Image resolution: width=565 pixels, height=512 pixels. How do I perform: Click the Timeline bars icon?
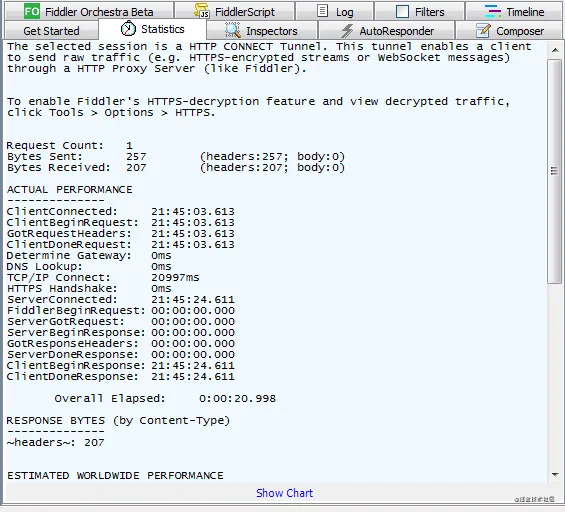493,12
